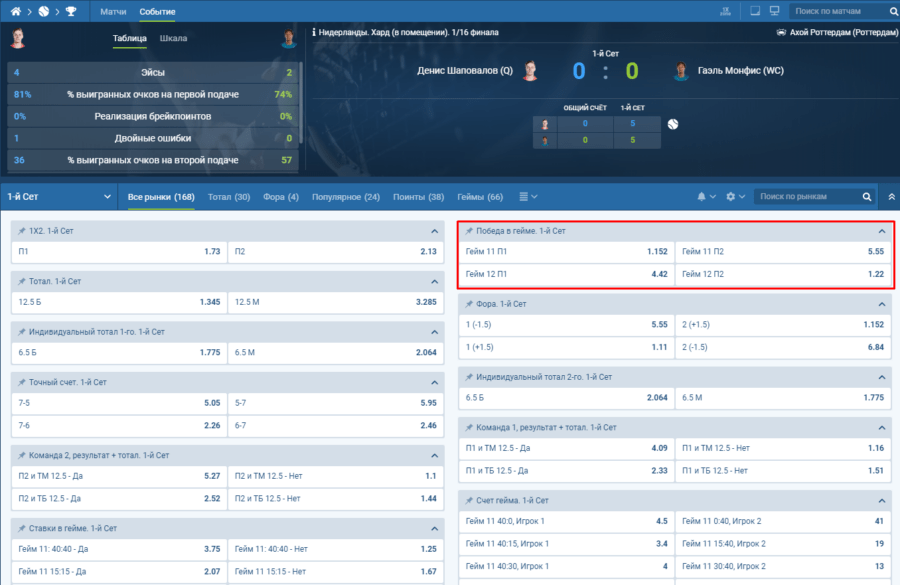Open the single-window layout icon

click(x=755, y=11)
